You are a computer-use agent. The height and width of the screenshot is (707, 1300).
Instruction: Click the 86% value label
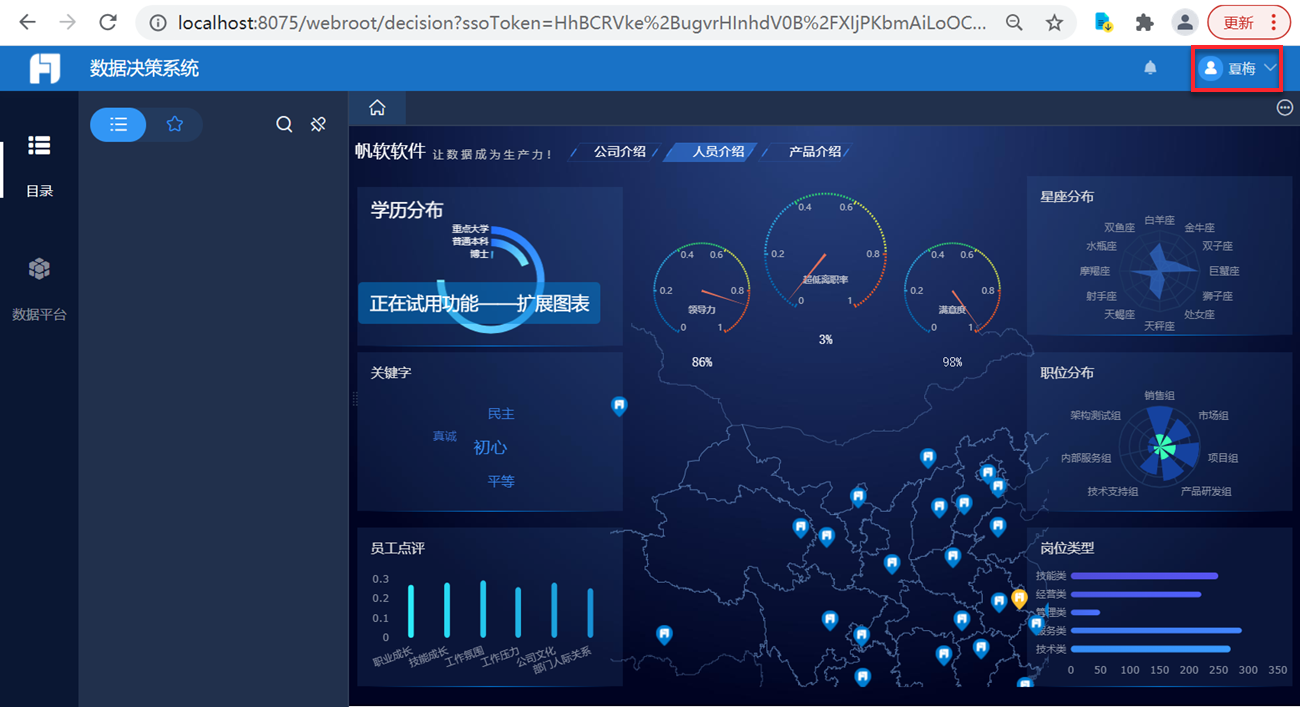[702, 362]
